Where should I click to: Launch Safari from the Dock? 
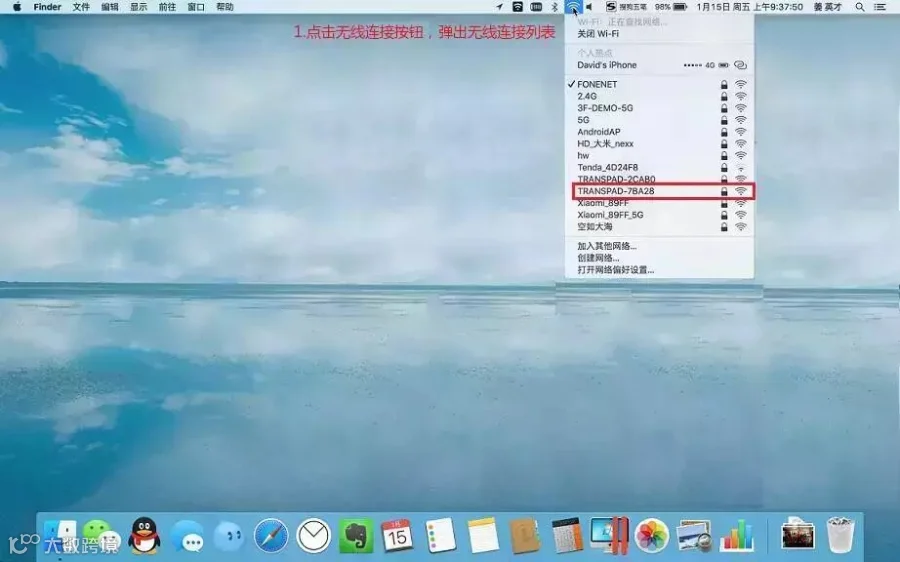point(271,536)
